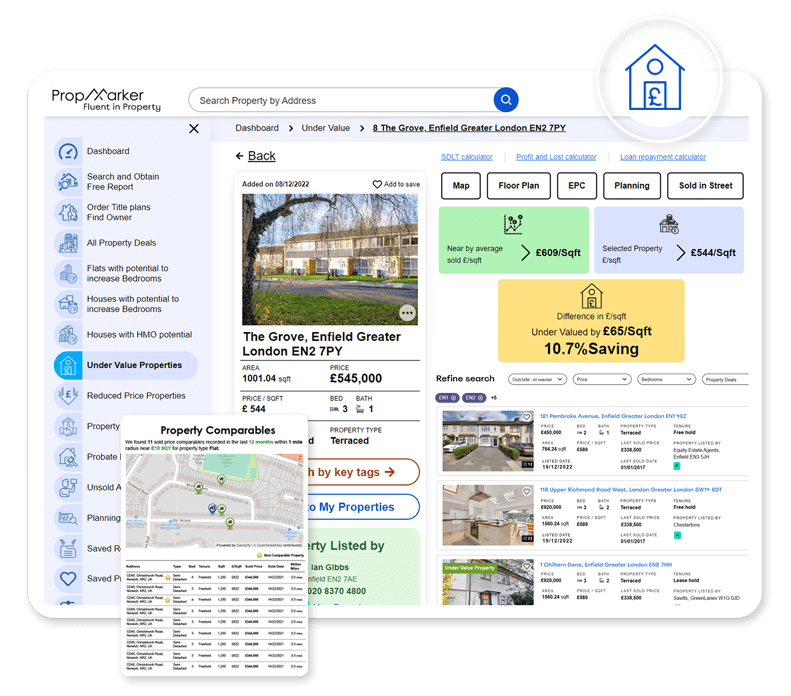Click The Grove property main photo

(x=330, y=259)
